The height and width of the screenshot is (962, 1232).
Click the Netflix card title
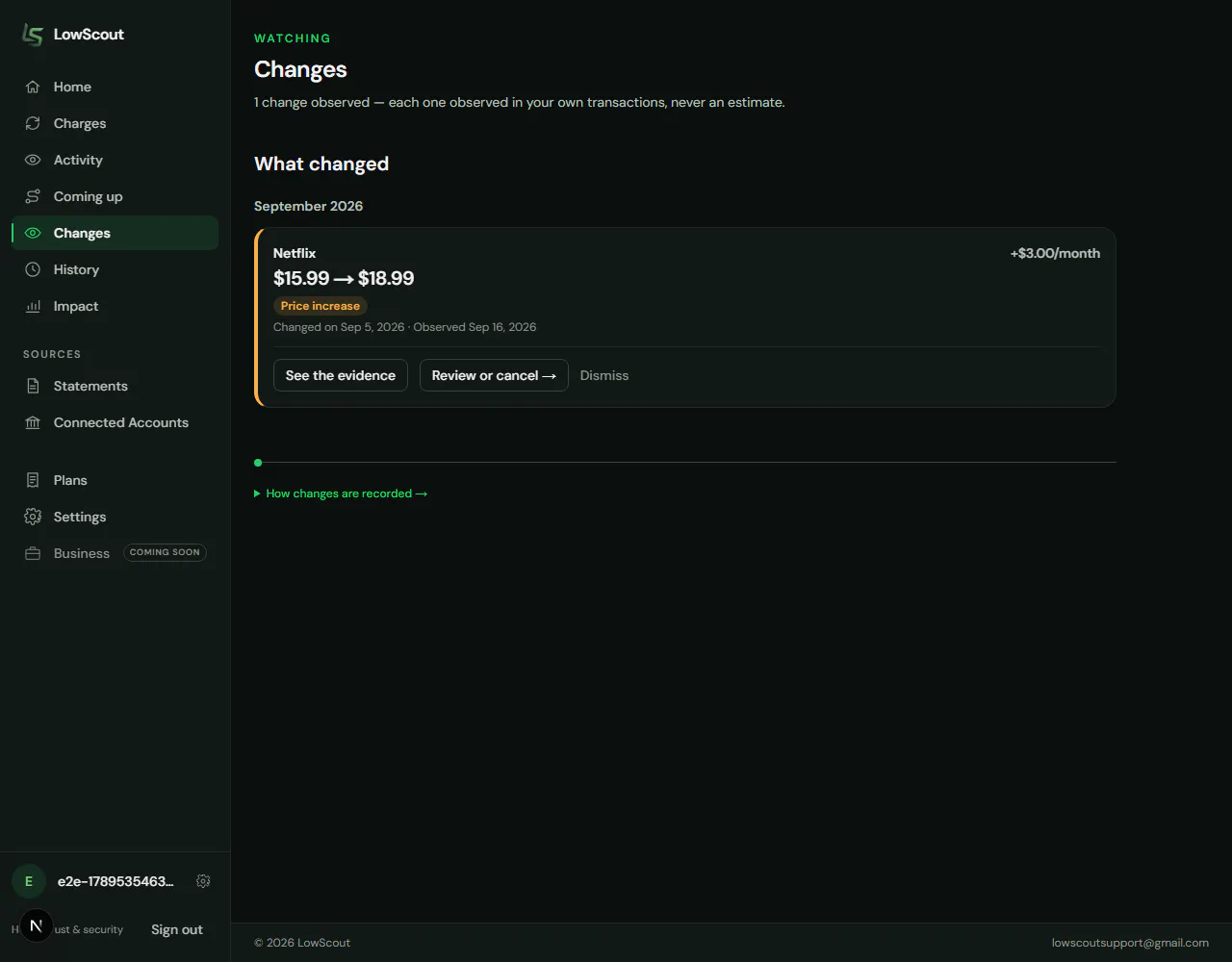click(x=295, y=253)
